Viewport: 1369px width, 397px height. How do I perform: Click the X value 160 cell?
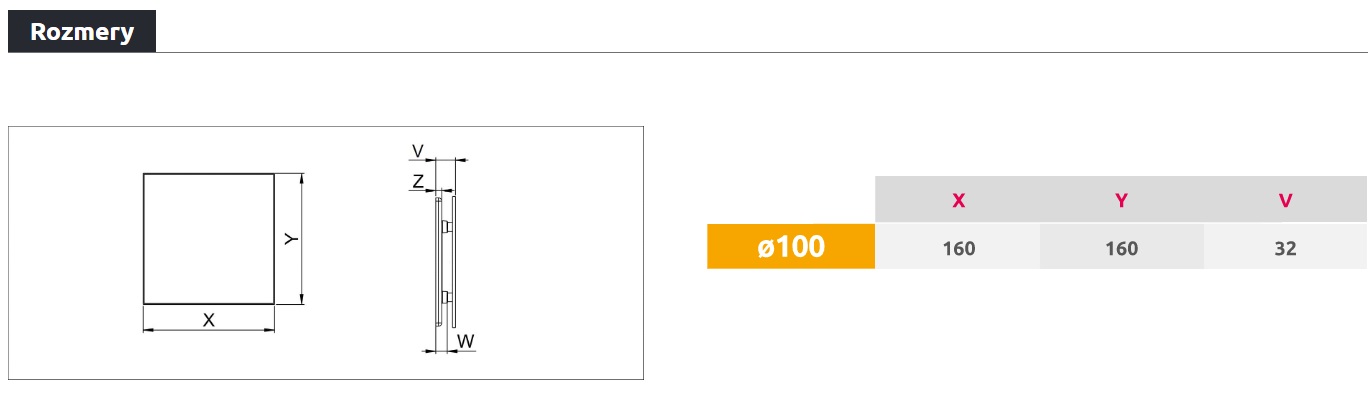pos(958,247)
